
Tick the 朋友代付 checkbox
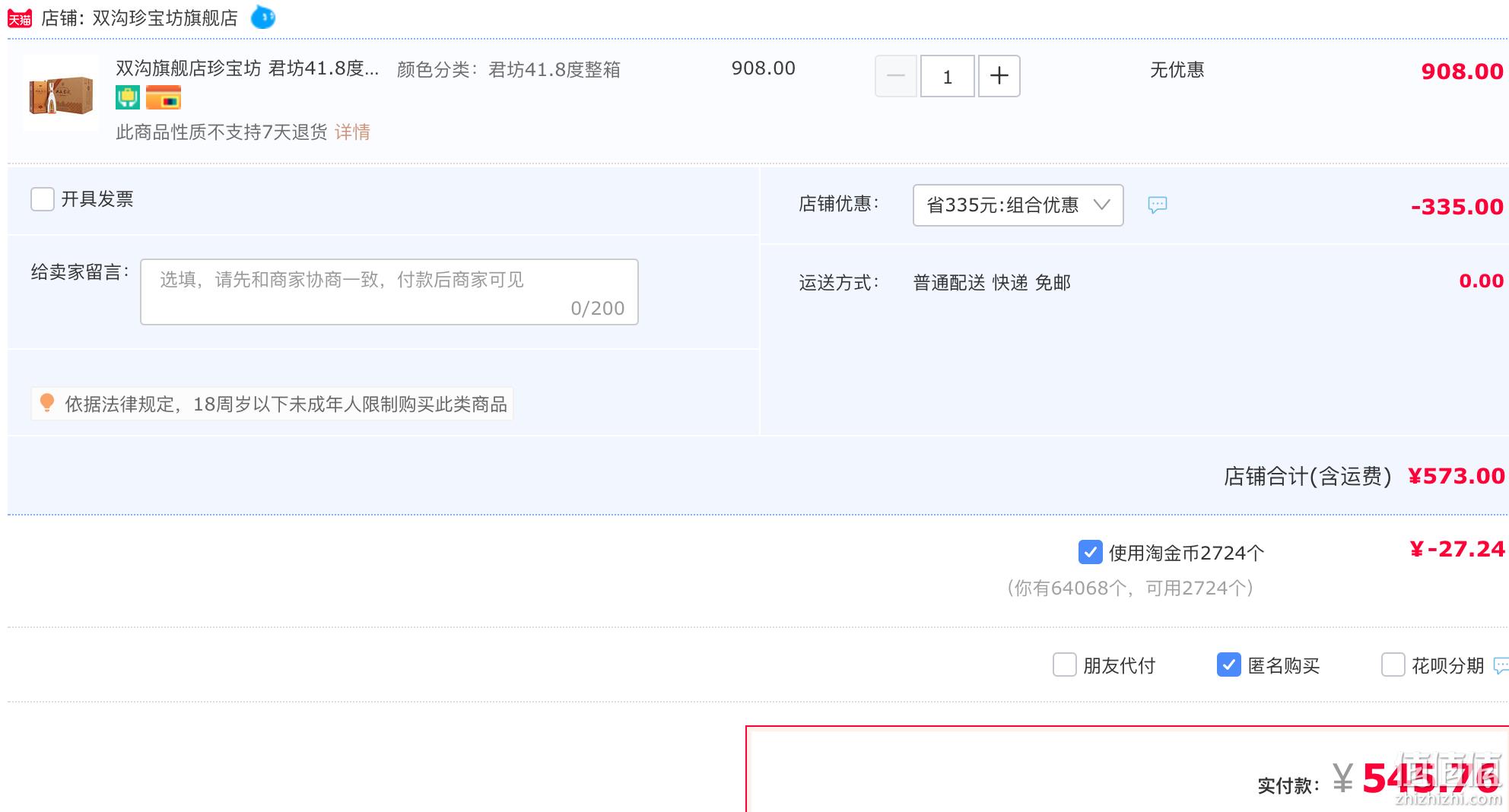tap(1064, 665)
